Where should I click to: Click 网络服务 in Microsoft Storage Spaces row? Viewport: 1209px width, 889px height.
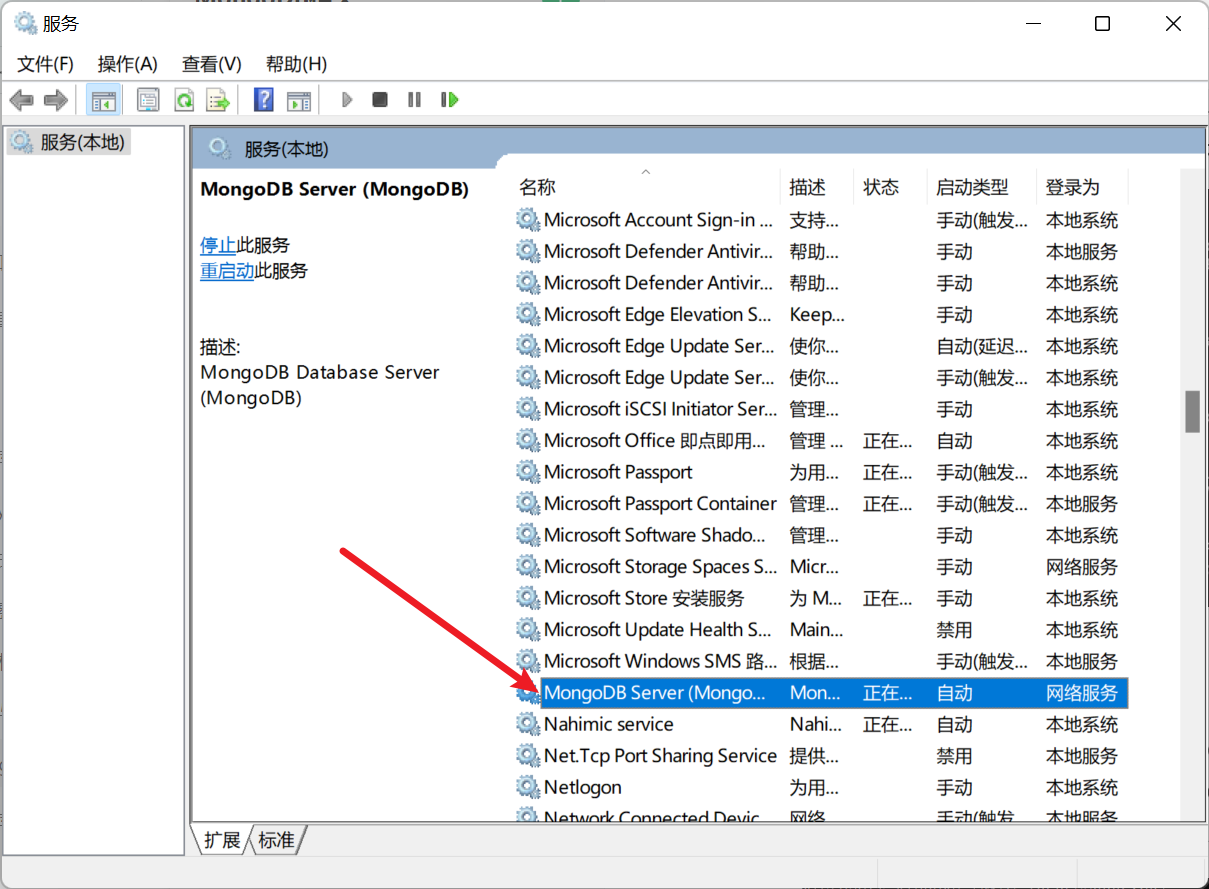pyautogui.click(x=1082, y=567)
